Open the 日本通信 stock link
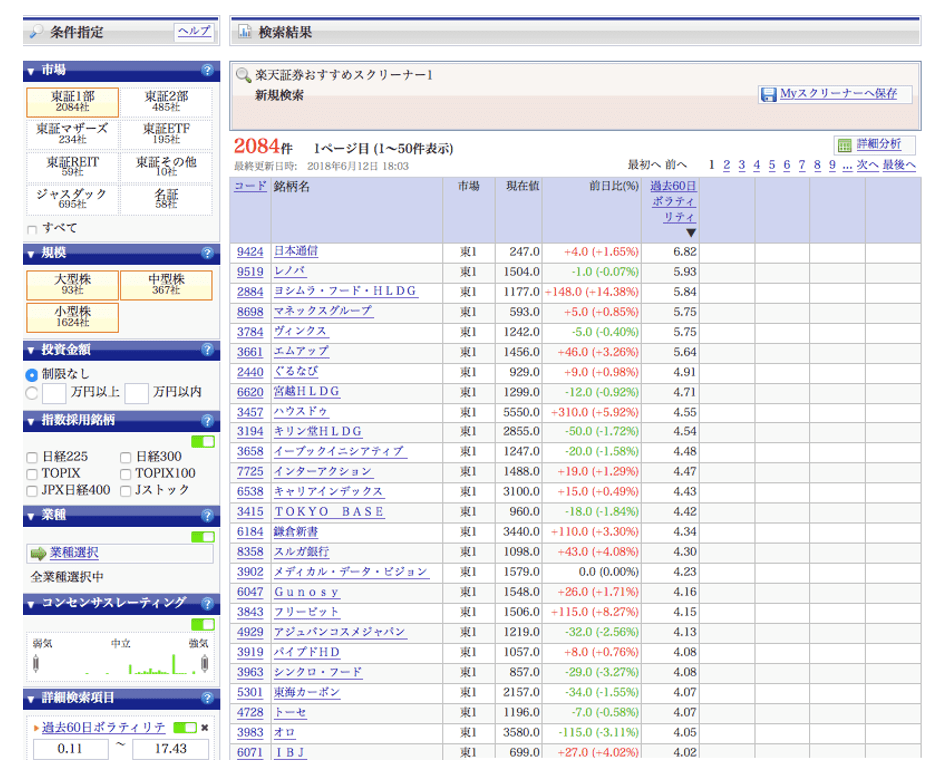The height and width of the screenshot is (771, 931). pyautogui.click(x=295, y=251)
